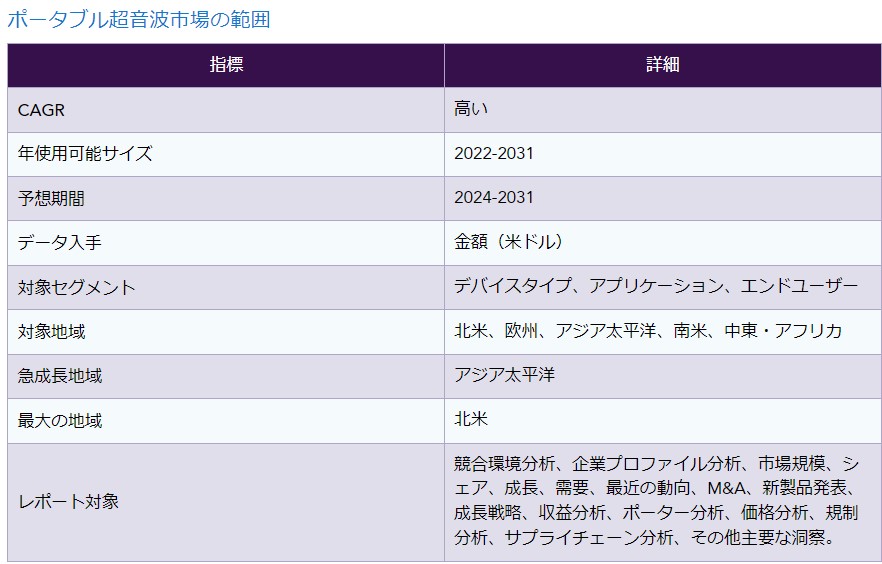Click the 競合環境分析 report coverage cell
This screenshot has height=564, width=882.
click(663, 502)
